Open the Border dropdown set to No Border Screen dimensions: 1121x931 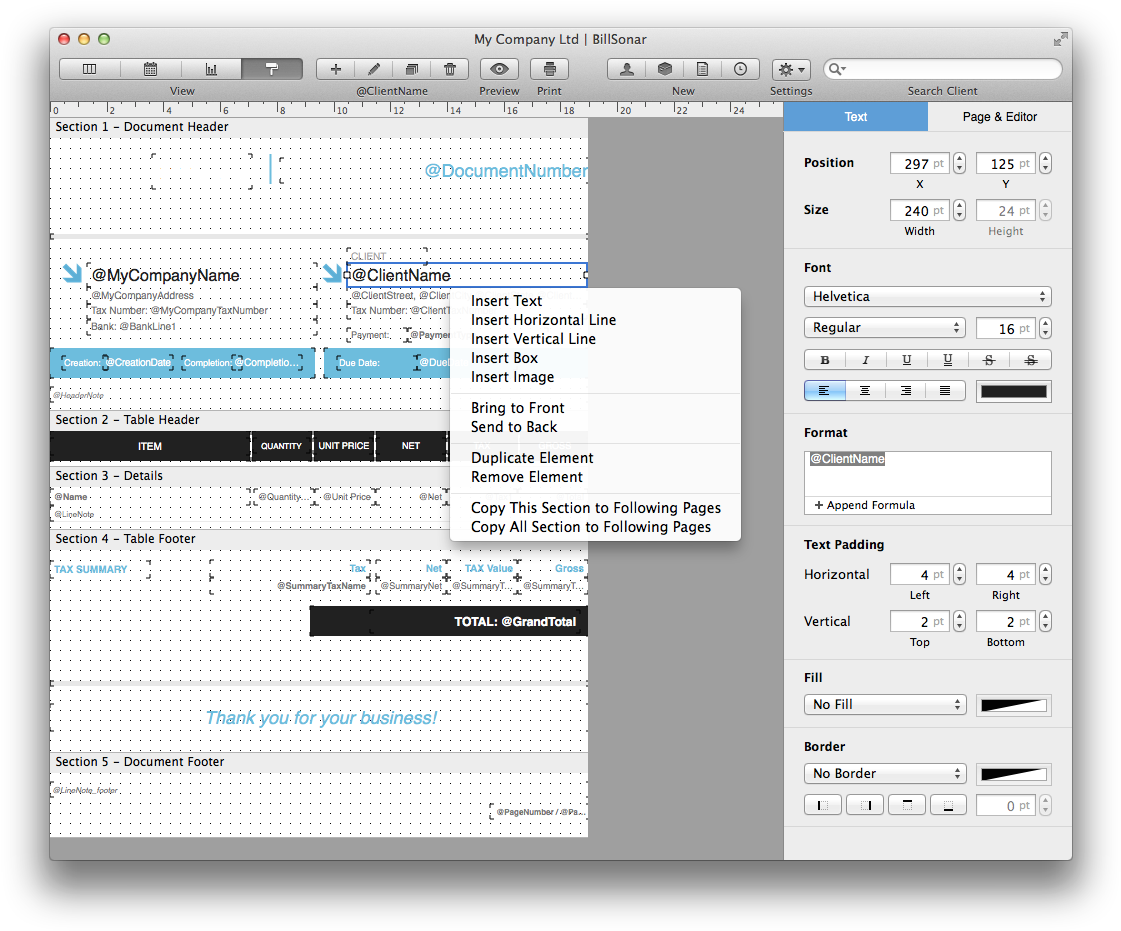coord(884,773)
